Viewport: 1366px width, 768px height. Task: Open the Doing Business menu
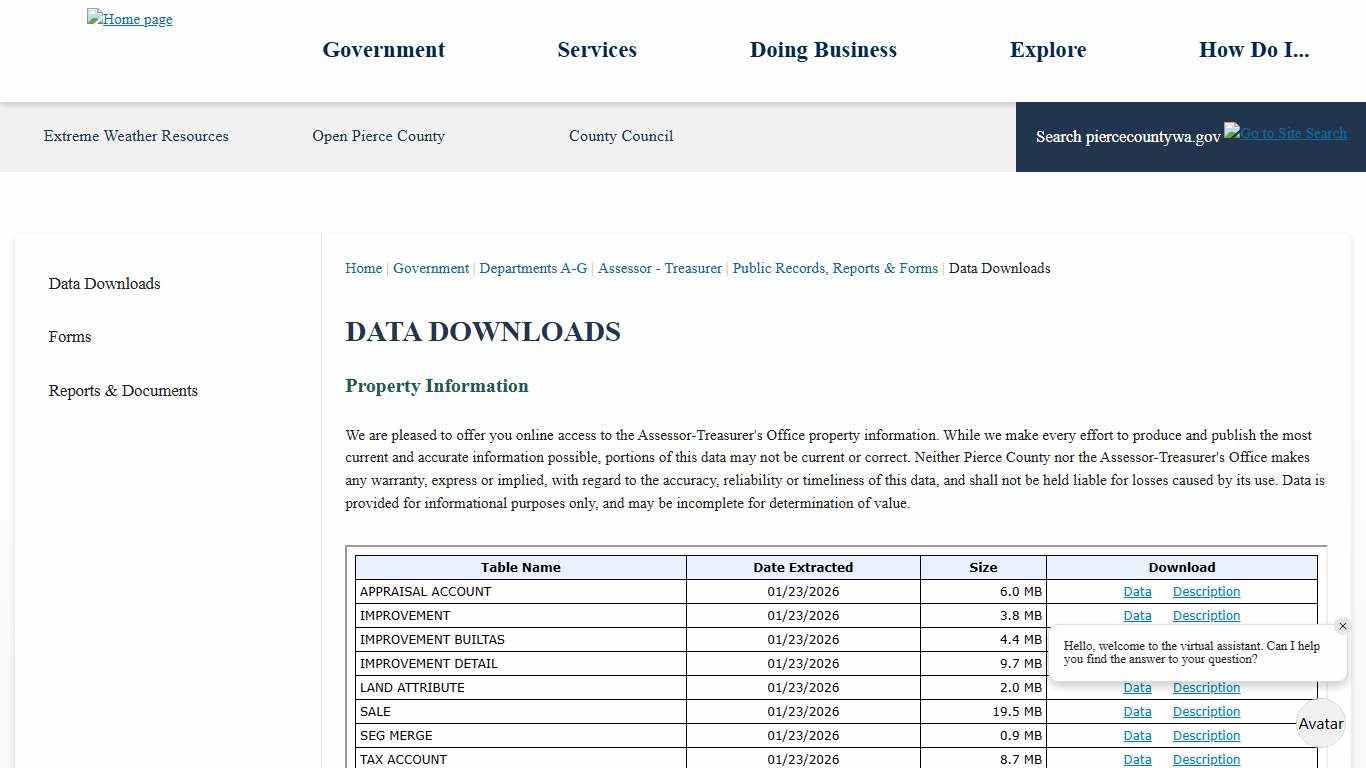pyautogui.click(x=823, y=50)
